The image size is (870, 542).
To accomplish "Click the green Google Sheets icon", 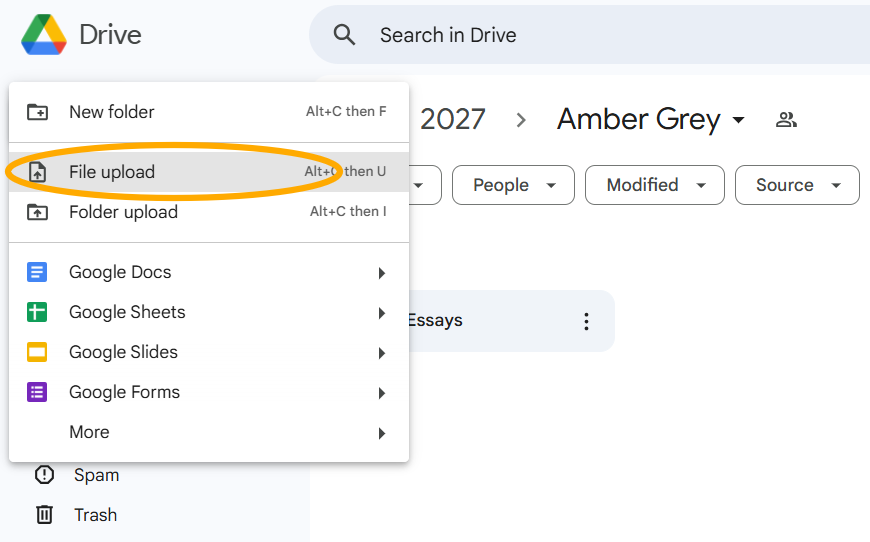I will tap(37, 312).
